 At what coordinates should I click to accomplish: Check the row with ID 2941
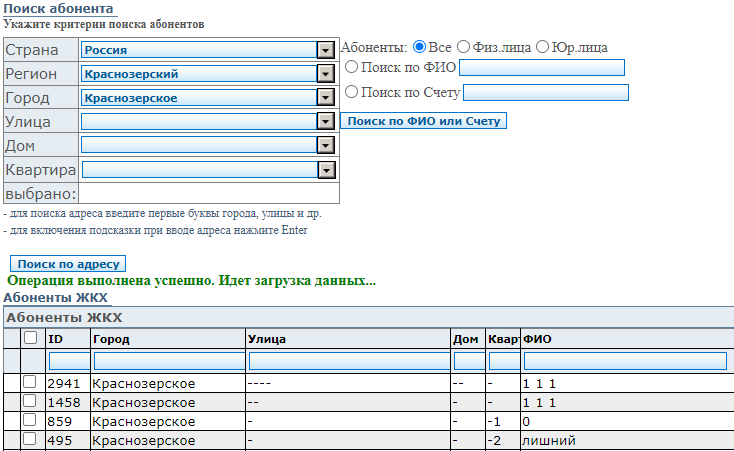30,383
